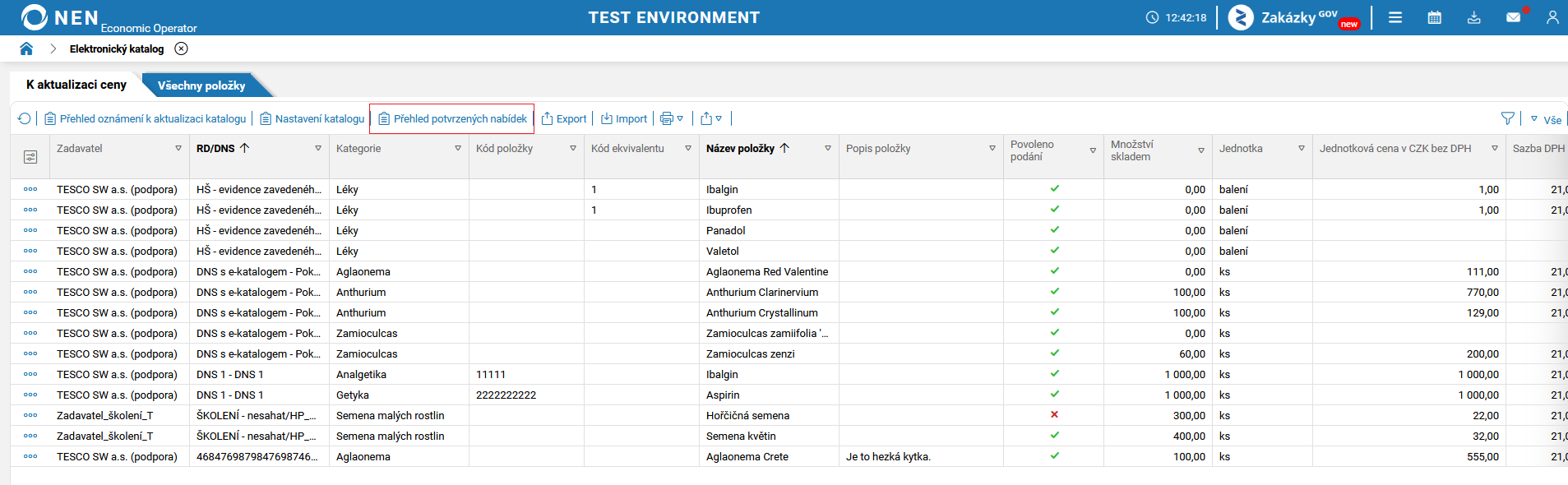Sort by RD/DNS column header
Viewport: 1568px width, 485px height.
point(215,148)
